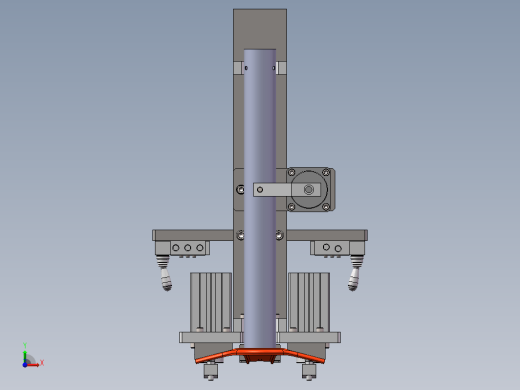The height and width of the screenshot is (390, 520).
Task: Click the lever arm's hub on the motor shaft
Action: click(x=309, y=190)
